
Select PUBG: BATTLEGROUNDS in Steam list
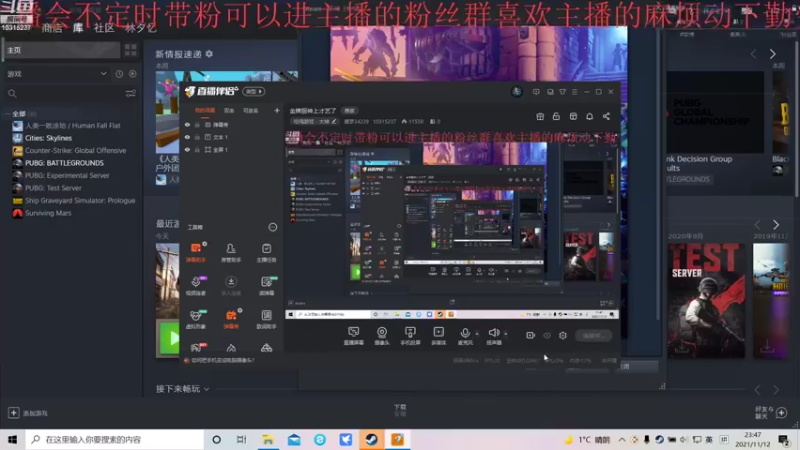pyautogui.click(x=64, y=163)
